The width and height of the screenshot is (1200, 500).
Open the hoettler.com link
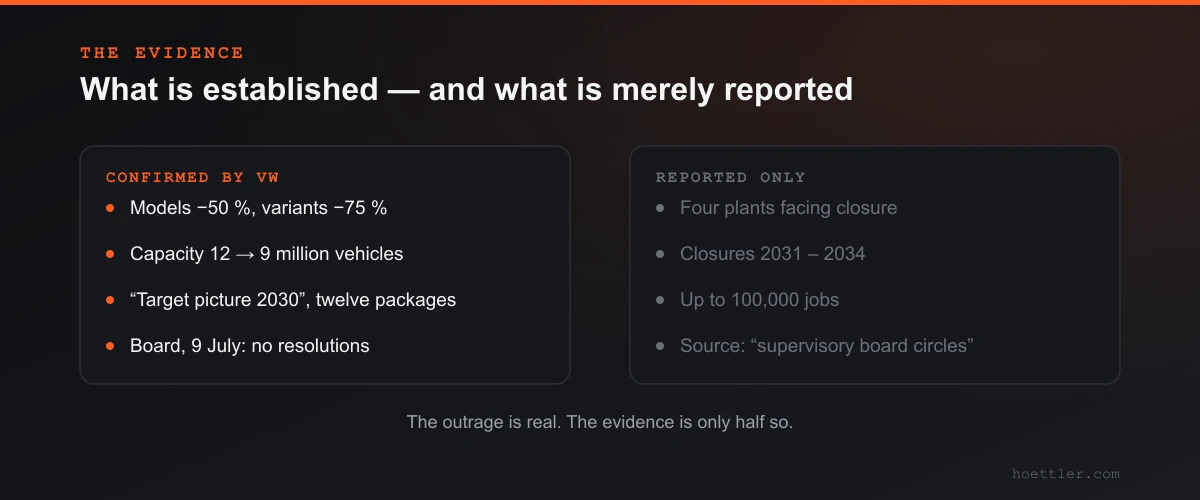[x=1066, y=474]
